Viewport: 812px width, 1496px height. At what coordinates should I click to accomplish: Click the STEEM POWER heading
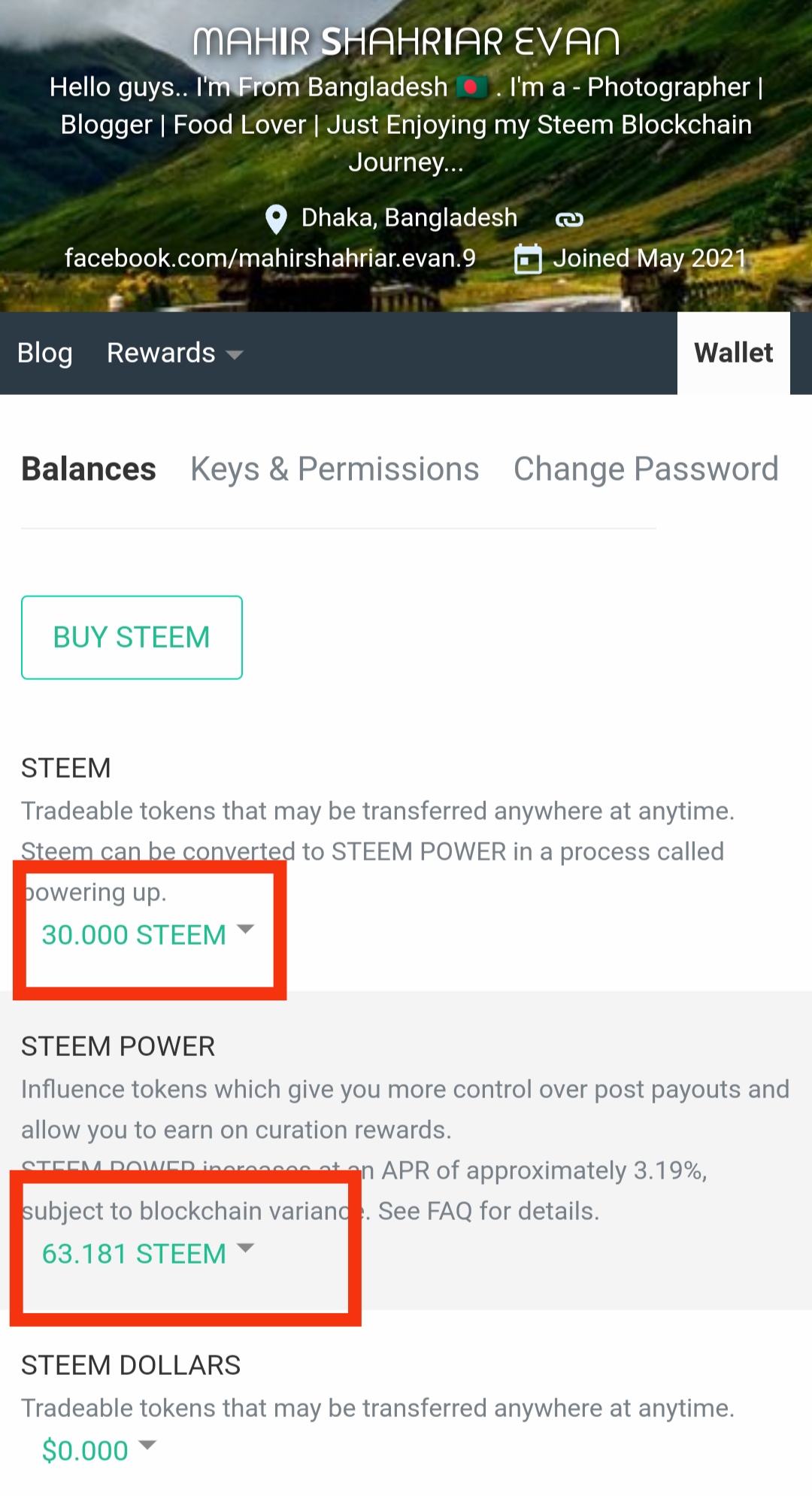pos(118,1046)
